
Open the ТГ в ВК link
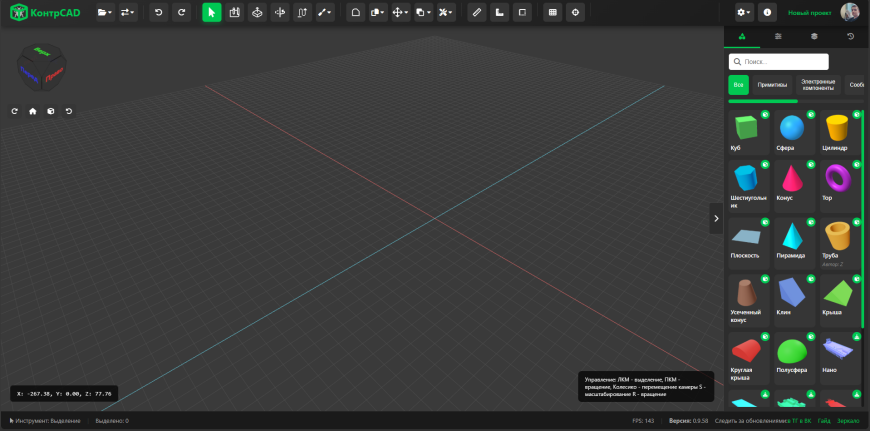coord(802,421)
